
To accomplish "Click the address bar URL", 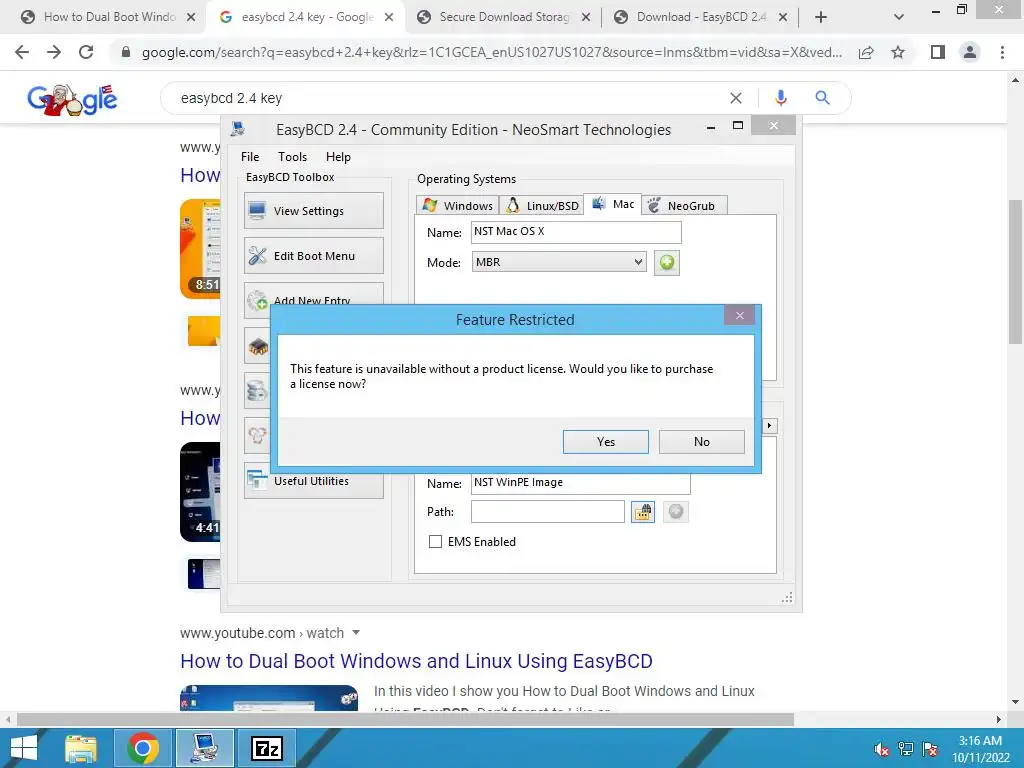I will click(x=492, y=52).
